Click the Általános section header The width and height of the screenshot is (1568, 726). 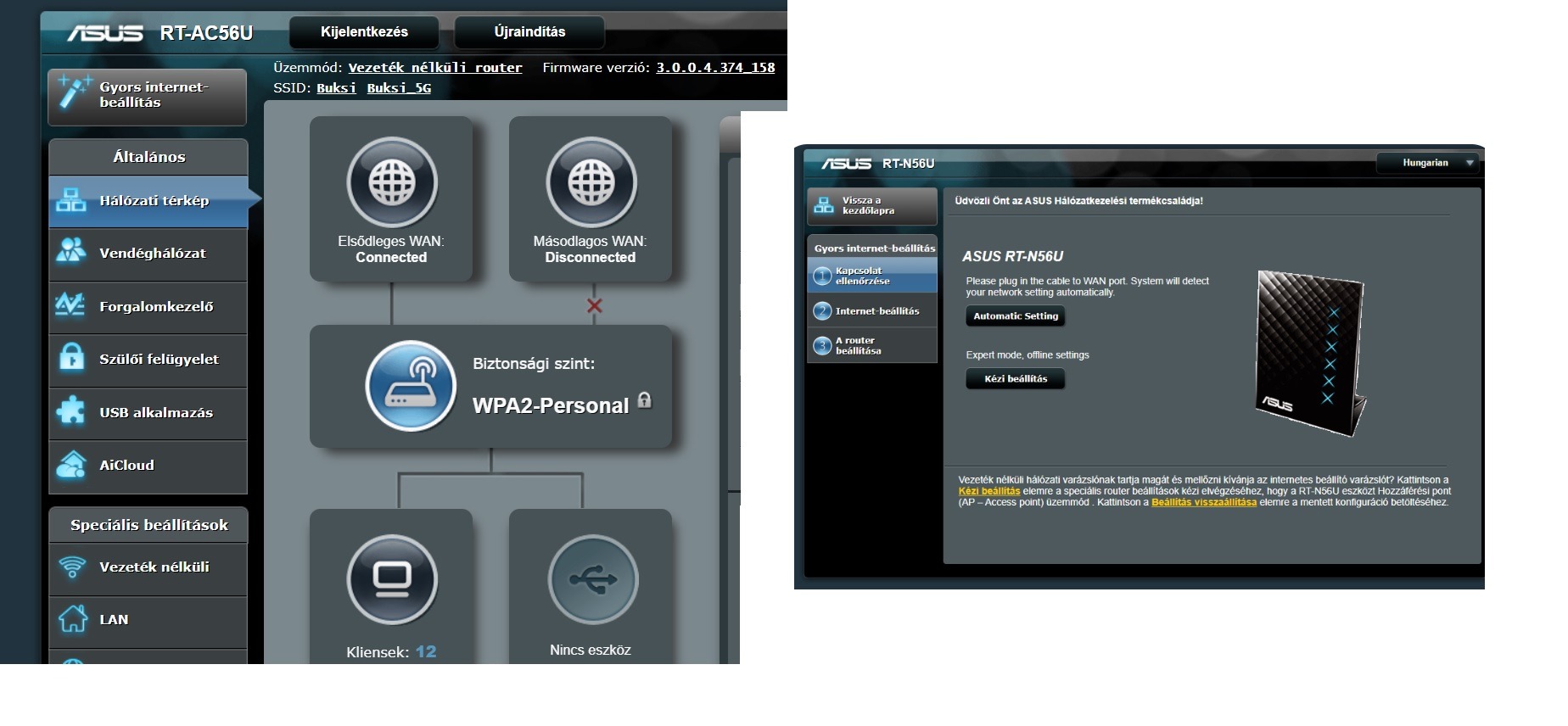click(x=148, y=157)
